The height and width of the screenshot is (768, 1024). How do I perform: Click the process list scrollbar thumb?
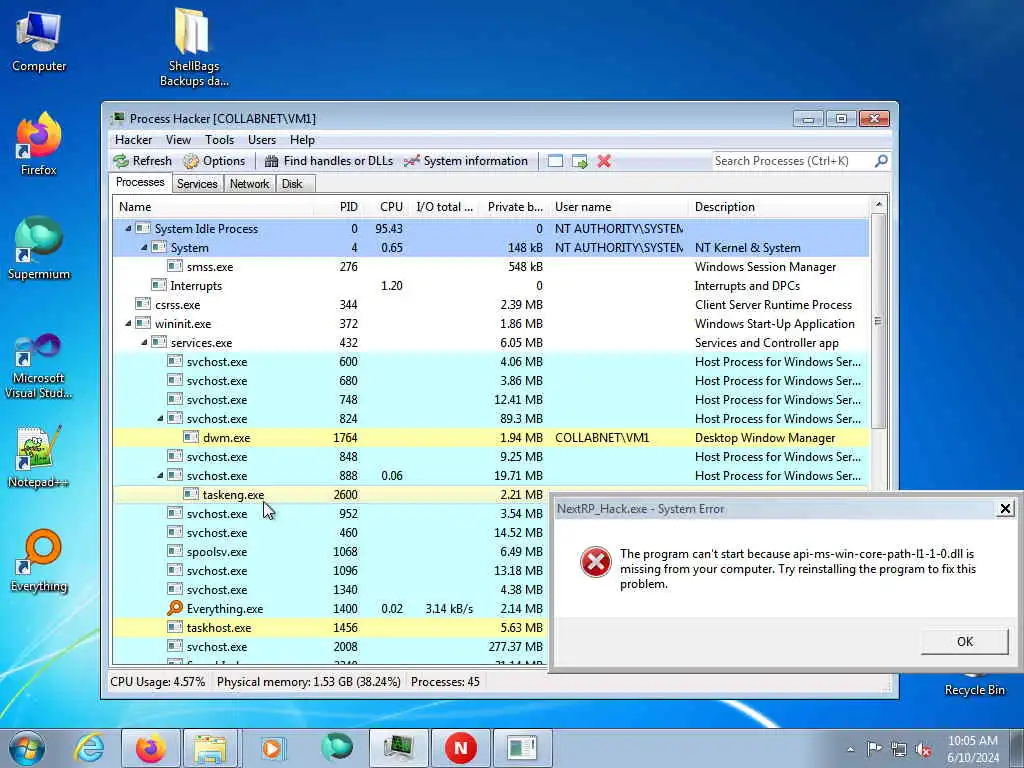click(878, 321)
